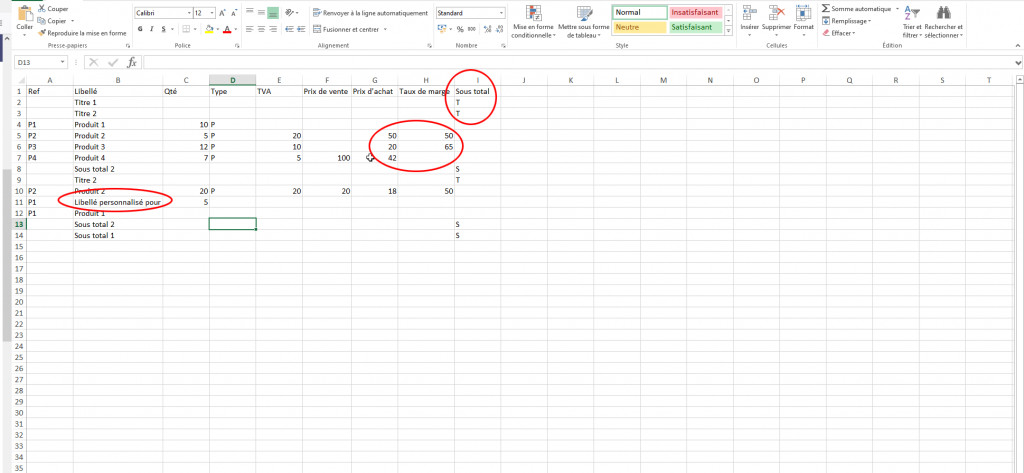Viewport: 1024px width, 473px height.
Task: Click the formula bar input field
Action: [x=578, y=62]
